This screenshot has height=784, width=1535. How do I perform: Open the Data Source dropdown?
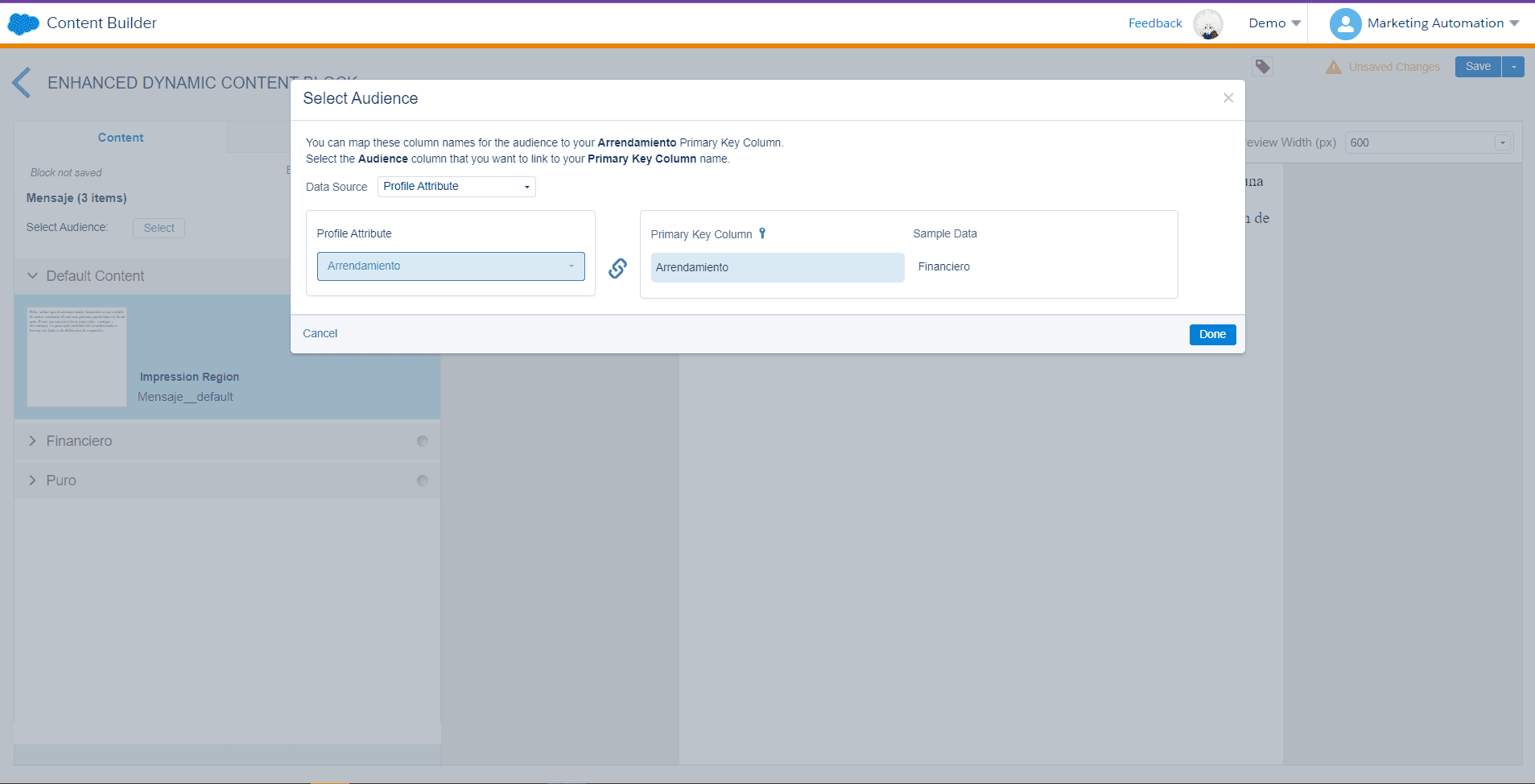(456, 187)
